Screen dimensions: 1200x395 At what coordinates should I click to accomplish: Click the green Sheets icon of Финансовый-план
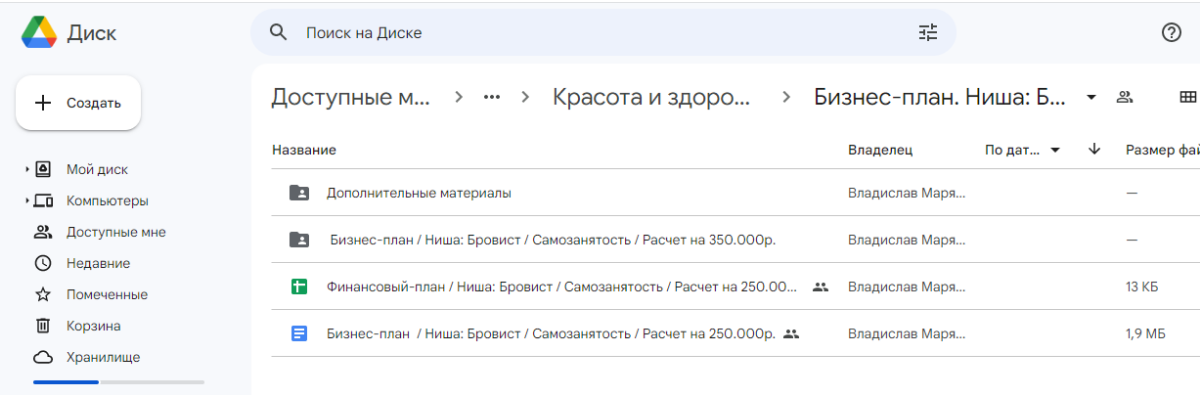pyautogui.click(x=298, y=286)
